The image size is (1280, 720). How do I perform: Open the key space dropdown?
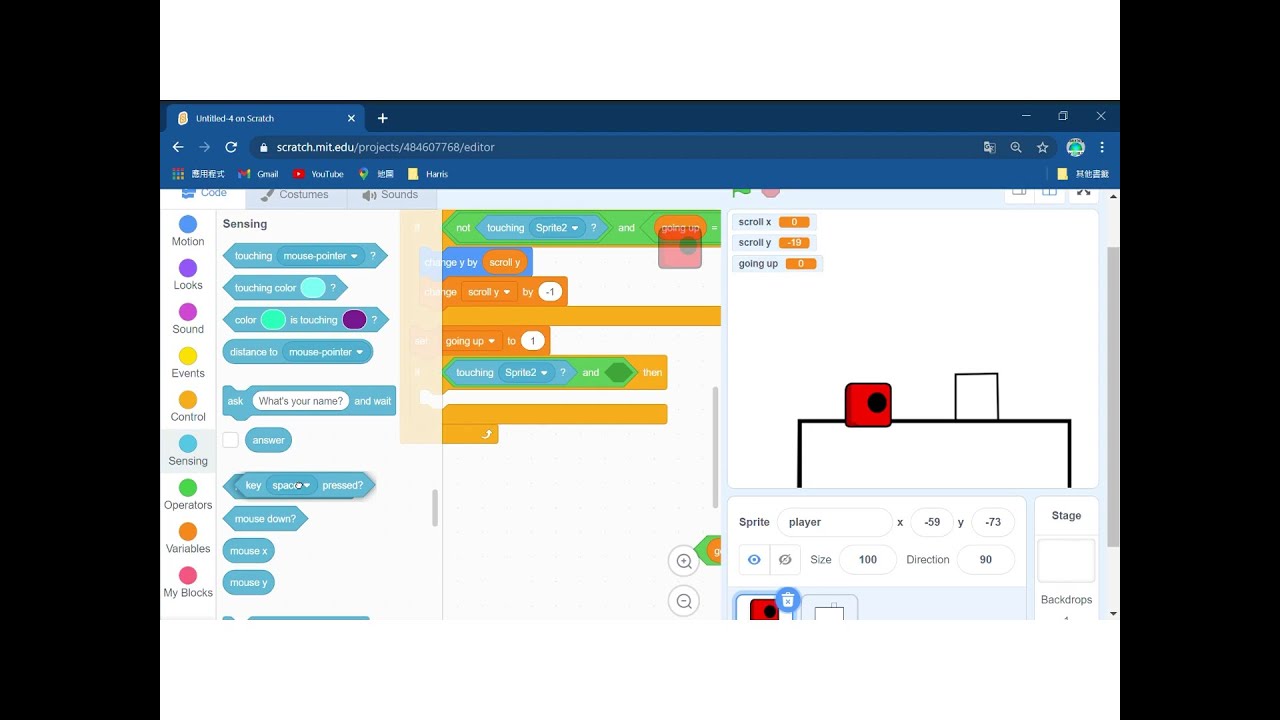point(292,485)
